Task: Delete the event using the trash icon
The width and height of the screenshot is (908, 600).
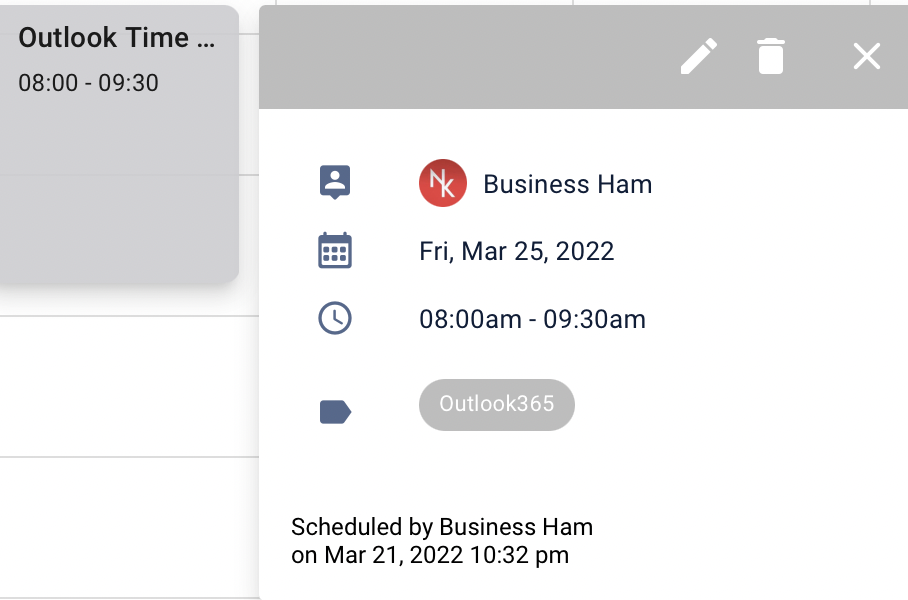Action: tap(771, 56)
